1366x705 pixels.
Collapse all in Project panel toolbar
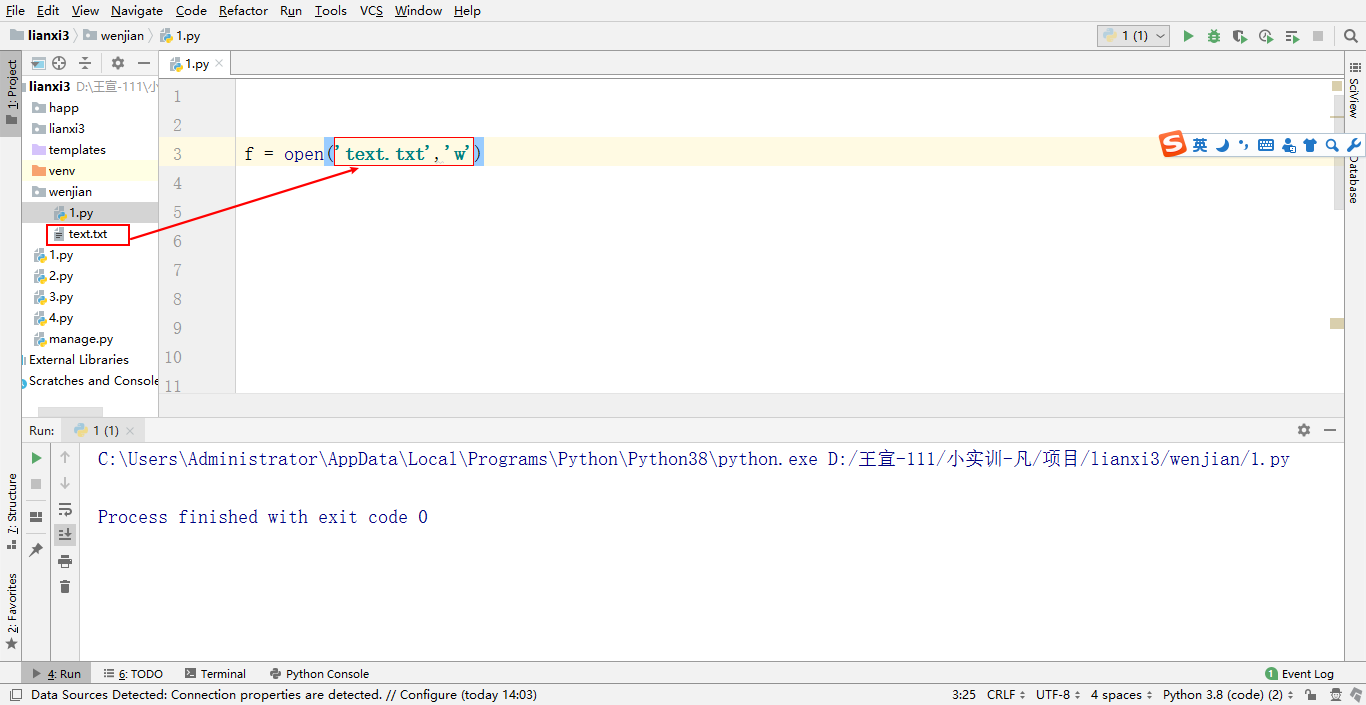pos(85,63)
